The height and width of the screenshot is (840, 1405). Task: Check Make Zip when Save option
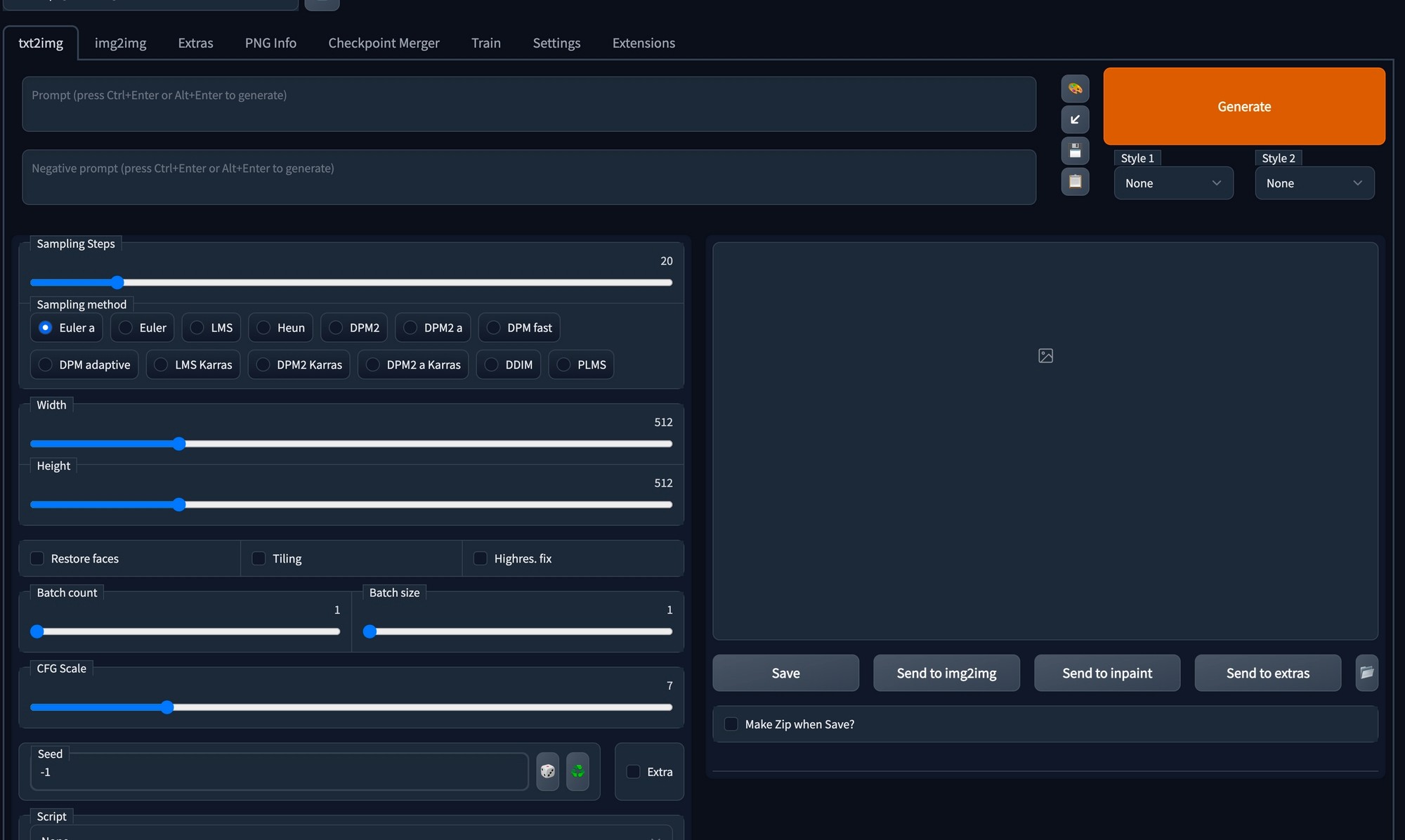731,724
